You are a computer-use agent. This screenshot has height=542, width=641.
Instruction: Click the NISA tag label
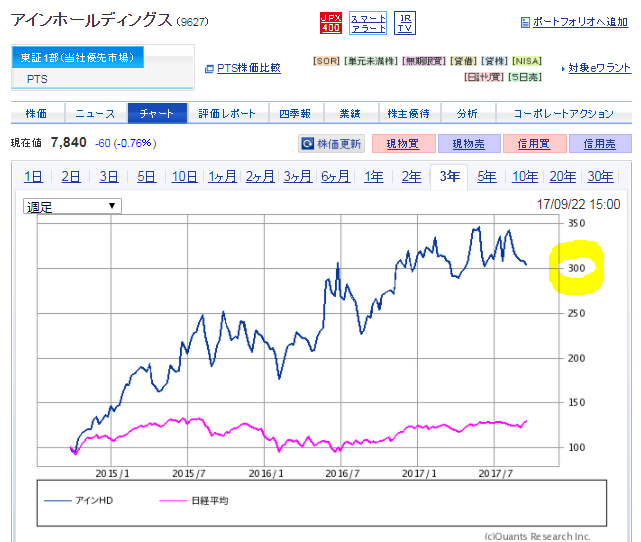point(527,61)
